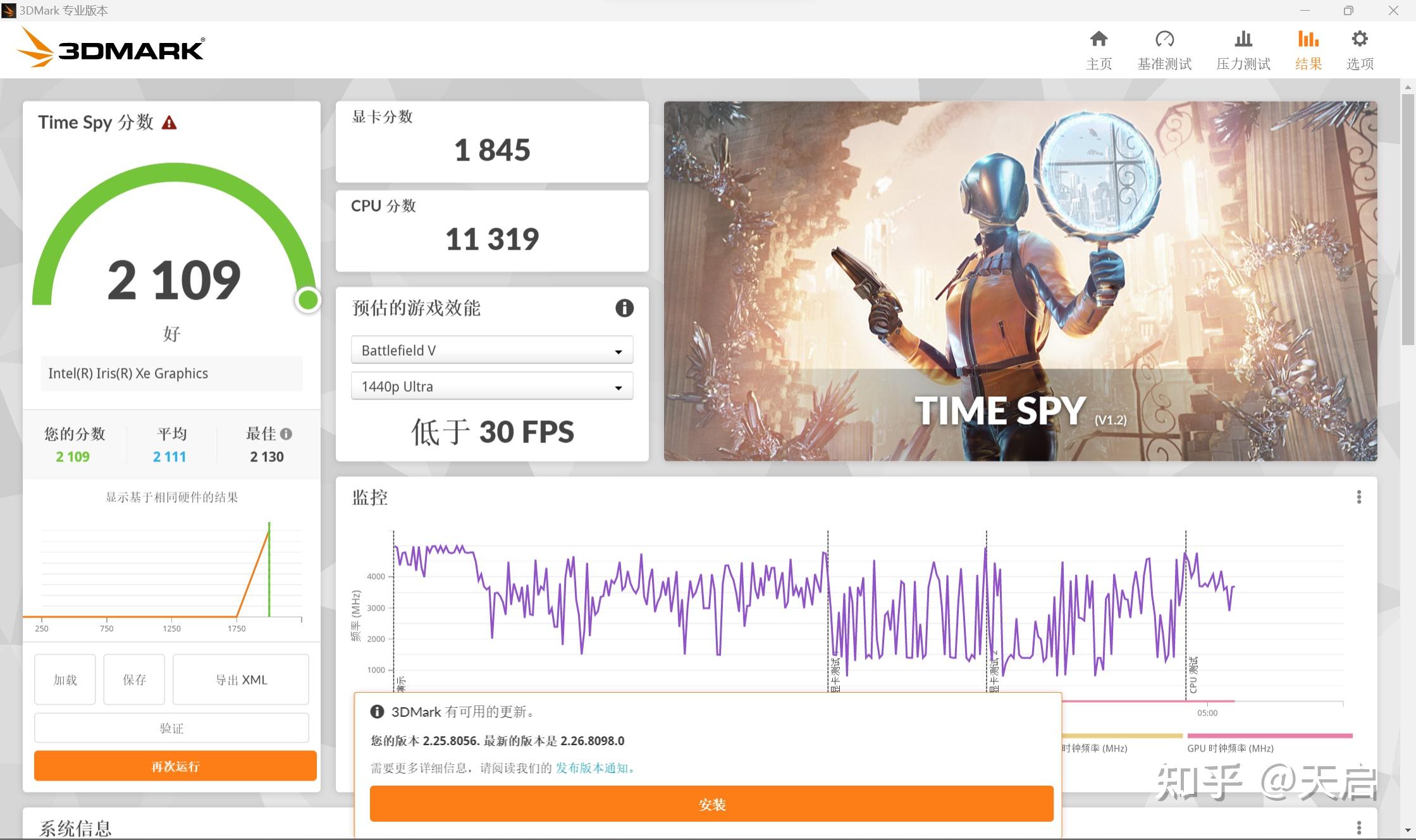Click Export XML (导出 XML) button

click(241, 679)
